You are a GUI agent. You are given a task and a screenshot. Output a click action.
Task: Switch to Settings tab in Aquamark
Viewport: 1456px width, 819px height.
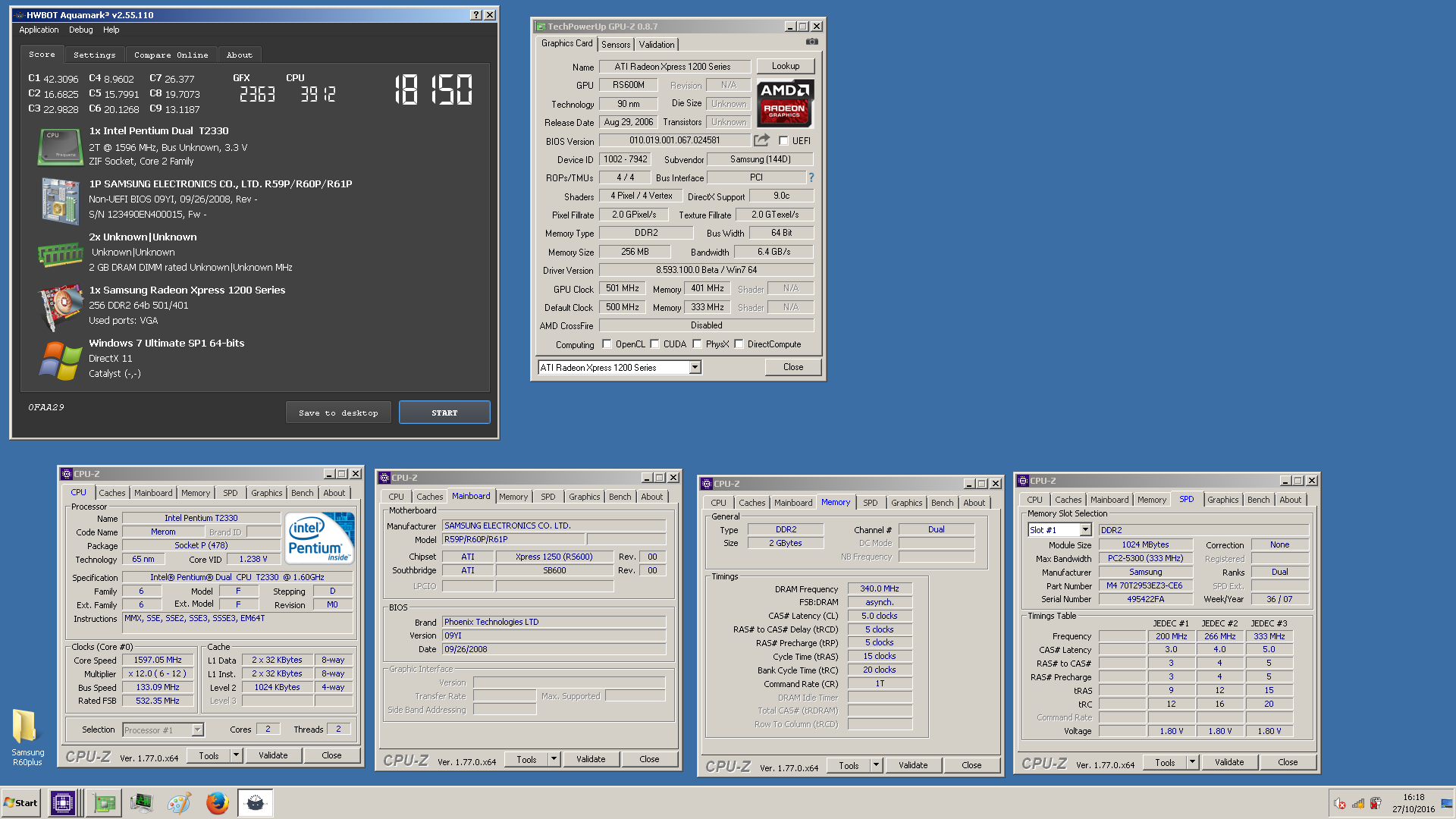[94, 55]
